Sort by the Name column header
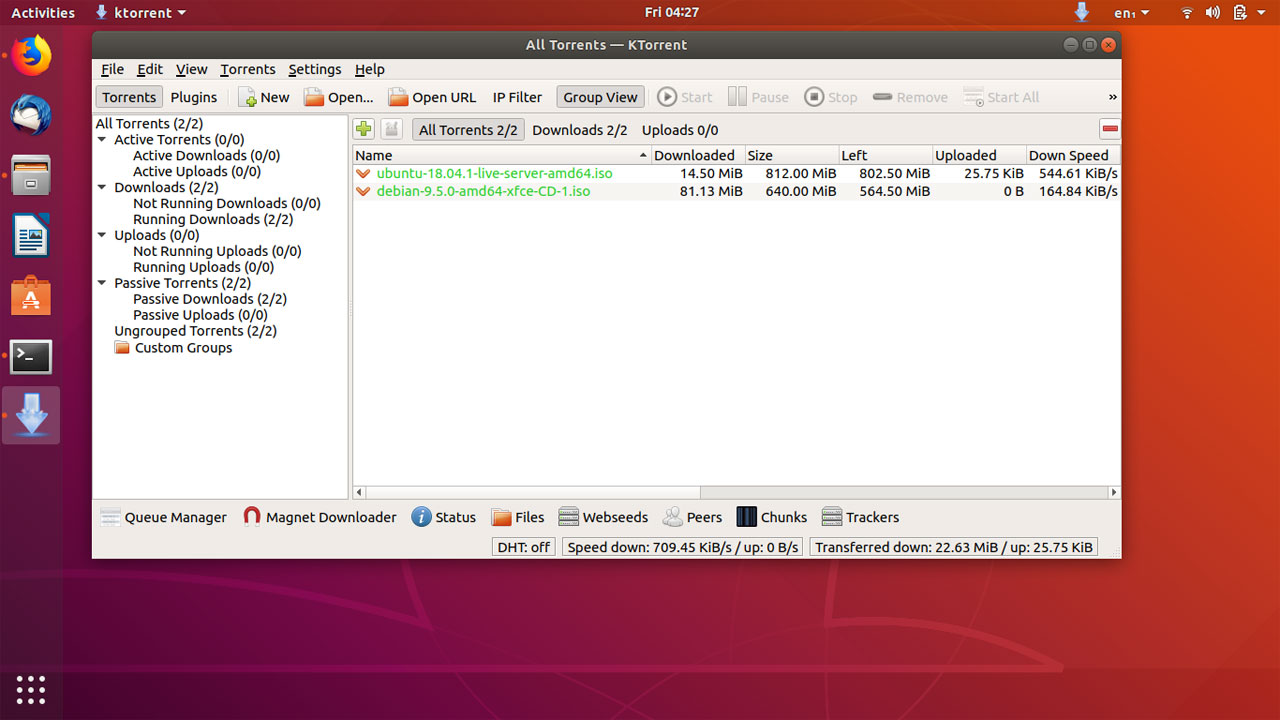The width and height of the screenshot is (1280, 720). 502,155
